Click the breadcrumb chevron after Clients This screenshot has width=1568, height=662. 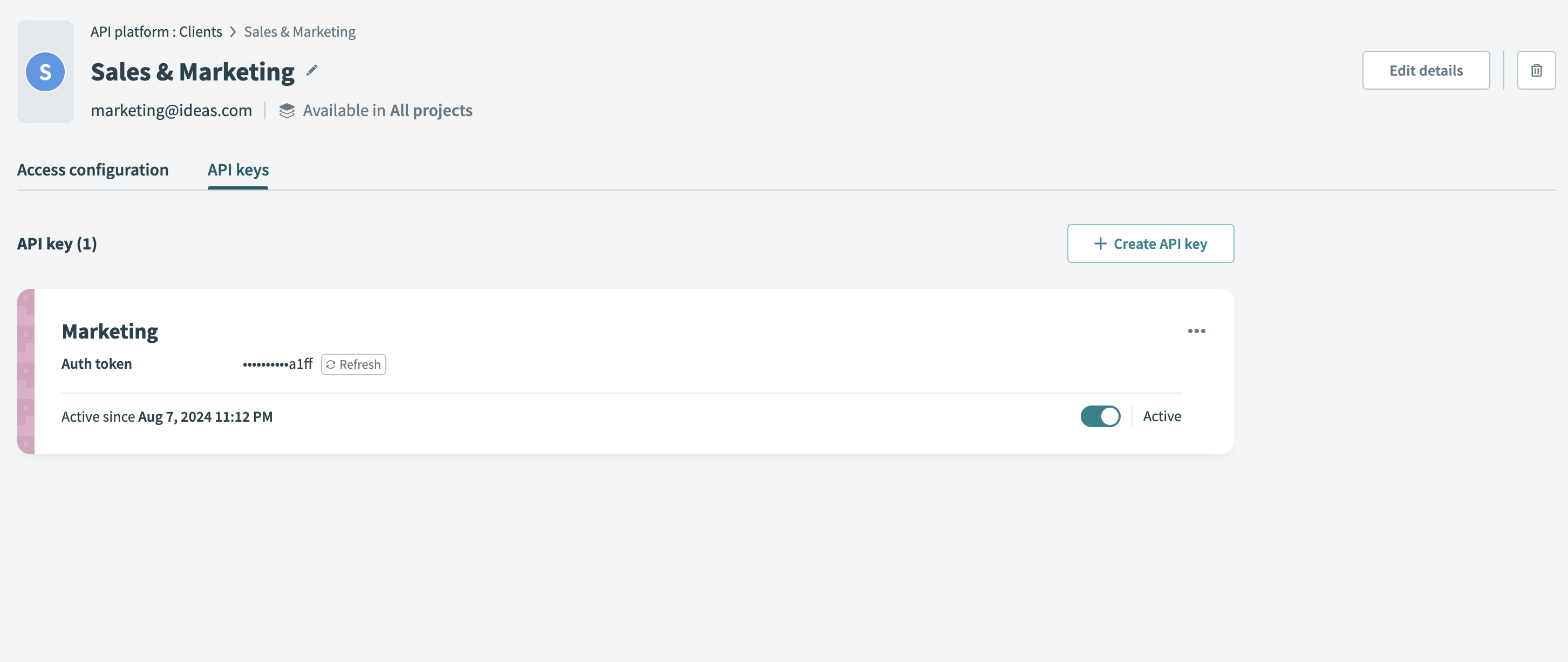233,31
